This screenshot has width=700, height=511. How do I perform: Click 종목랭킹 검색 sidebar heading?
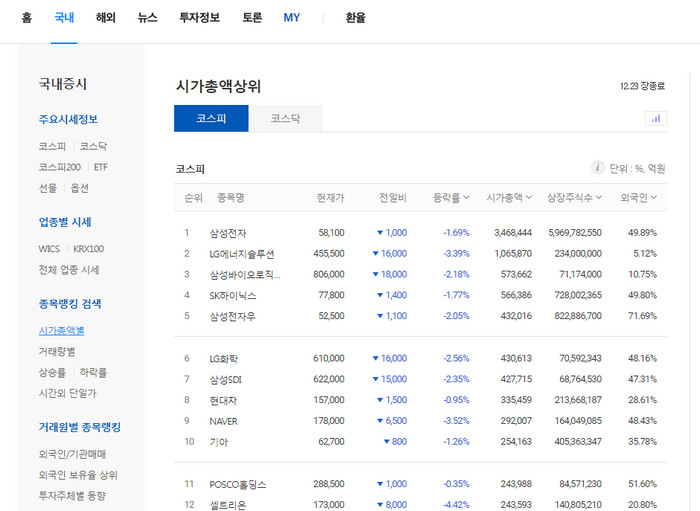70,304
